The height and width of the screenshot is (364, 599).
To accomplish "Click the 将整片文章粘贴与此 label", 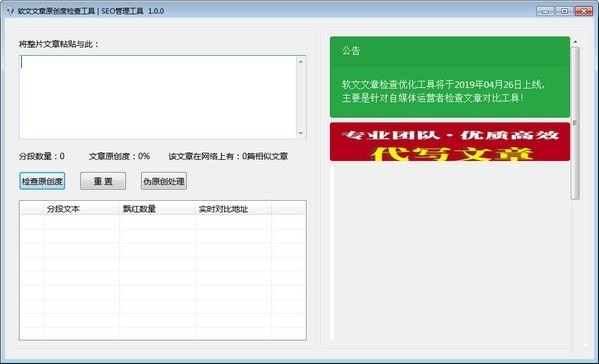I will [59, 44].
